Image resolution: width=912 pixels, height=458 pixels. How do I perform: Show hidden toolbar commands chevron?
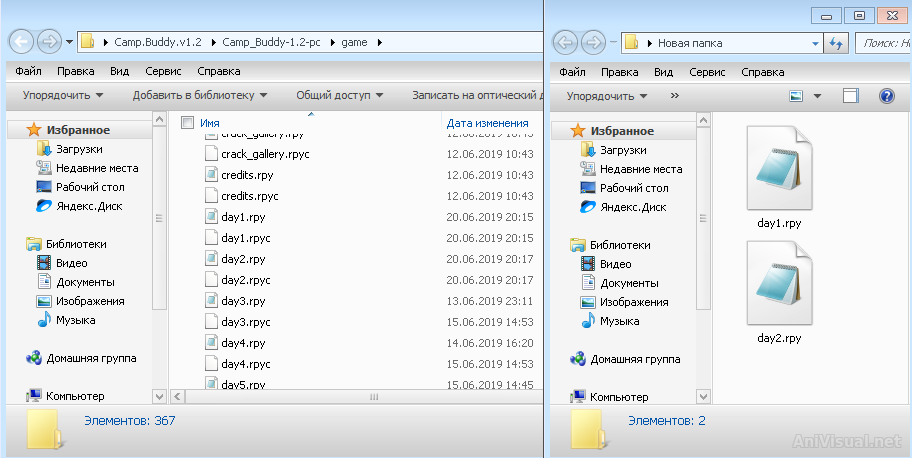[x=675, y=95]
